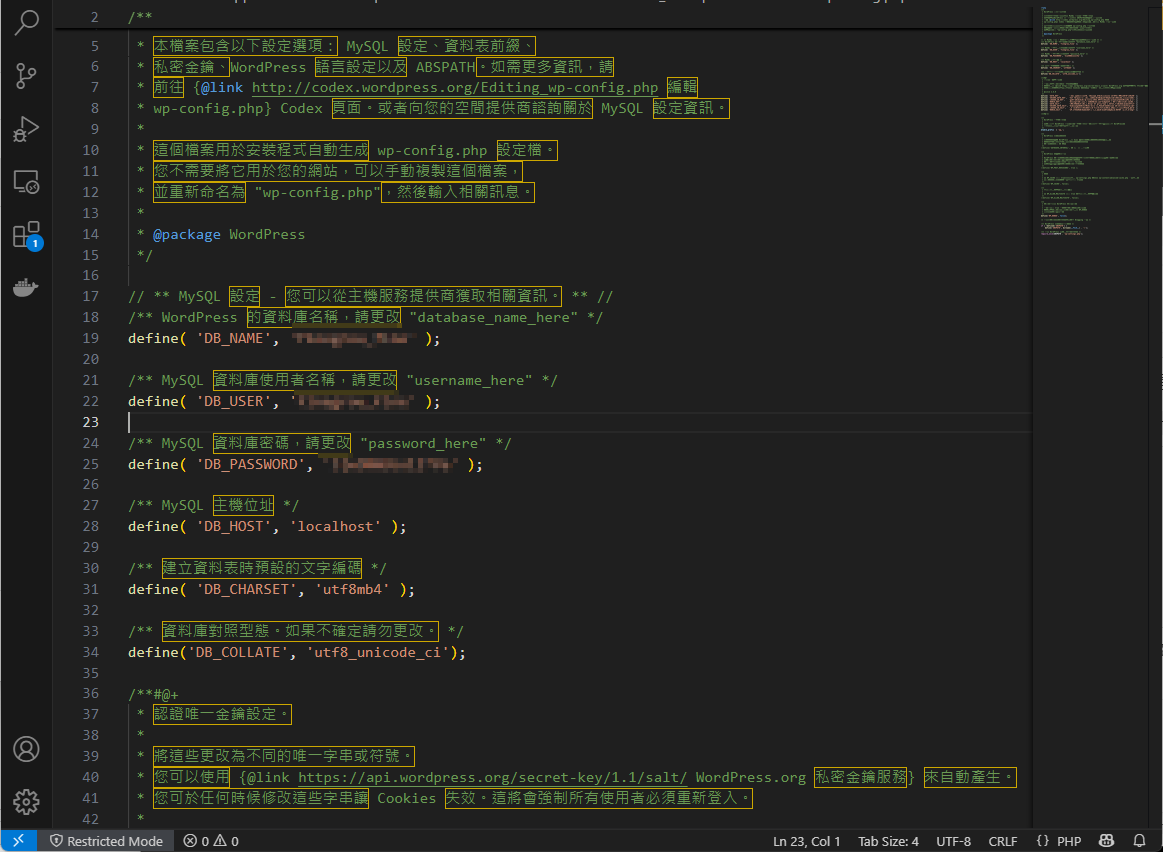The width and height of the screenshot is (1163, 852).
Task: Click the remote window indicator in status bar
Action: pyautogui.click(x=19, y=841)
